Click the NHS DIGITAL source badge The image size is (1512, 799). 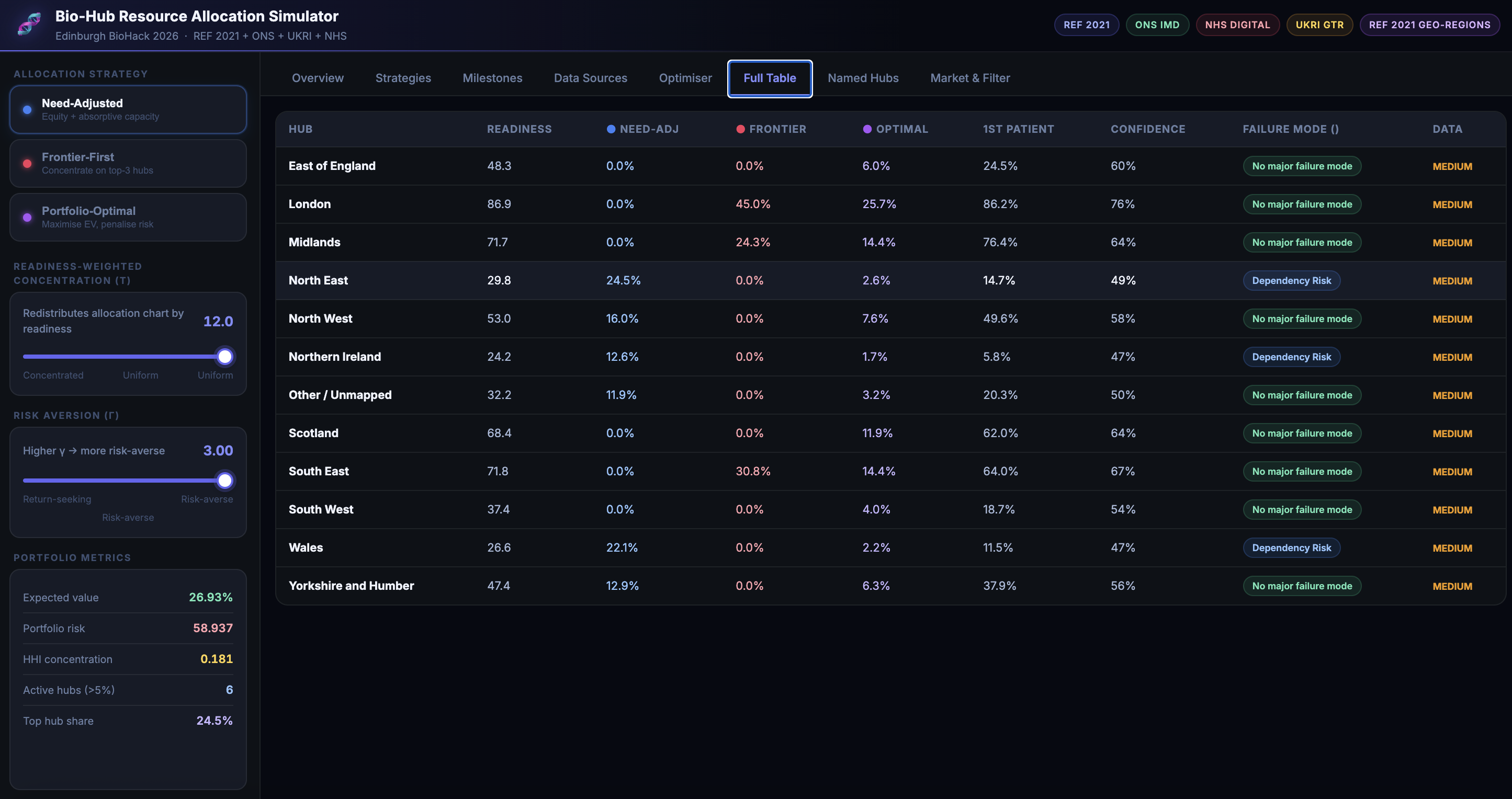click(x=1237, y=25)
